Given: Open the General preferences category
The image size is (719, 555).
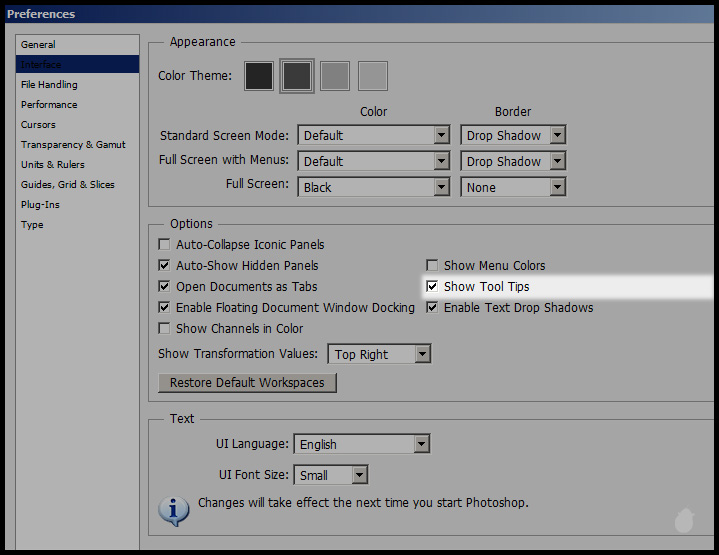Looking at the screenshot, I should (39, 45).
